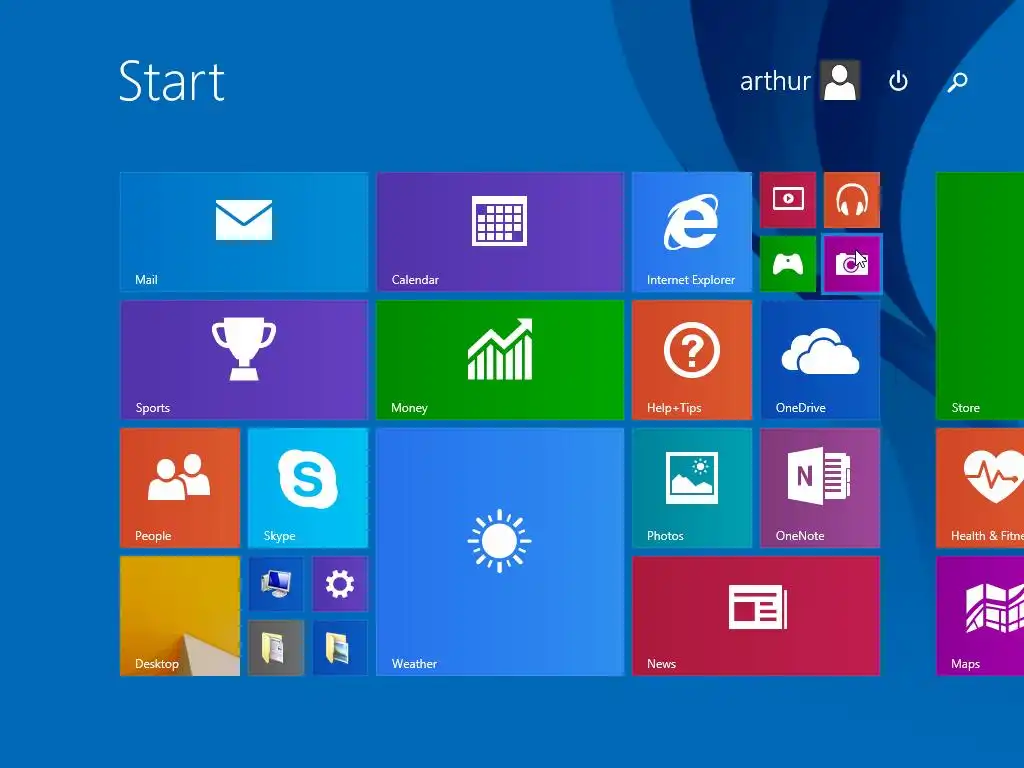The height and width of the screenshot is (768, 1024).
Task: Open the Money tile
Action: tap(500, 360)
